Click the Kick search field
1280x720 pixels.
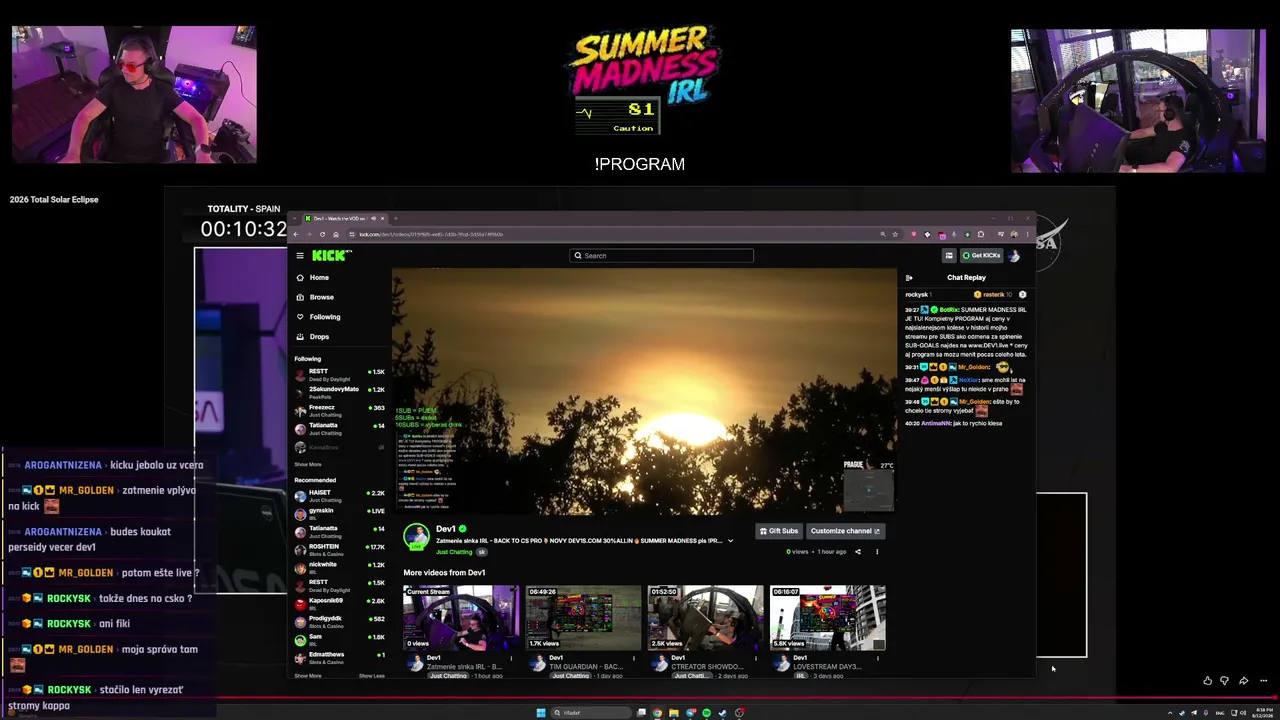tap(661, 256)
